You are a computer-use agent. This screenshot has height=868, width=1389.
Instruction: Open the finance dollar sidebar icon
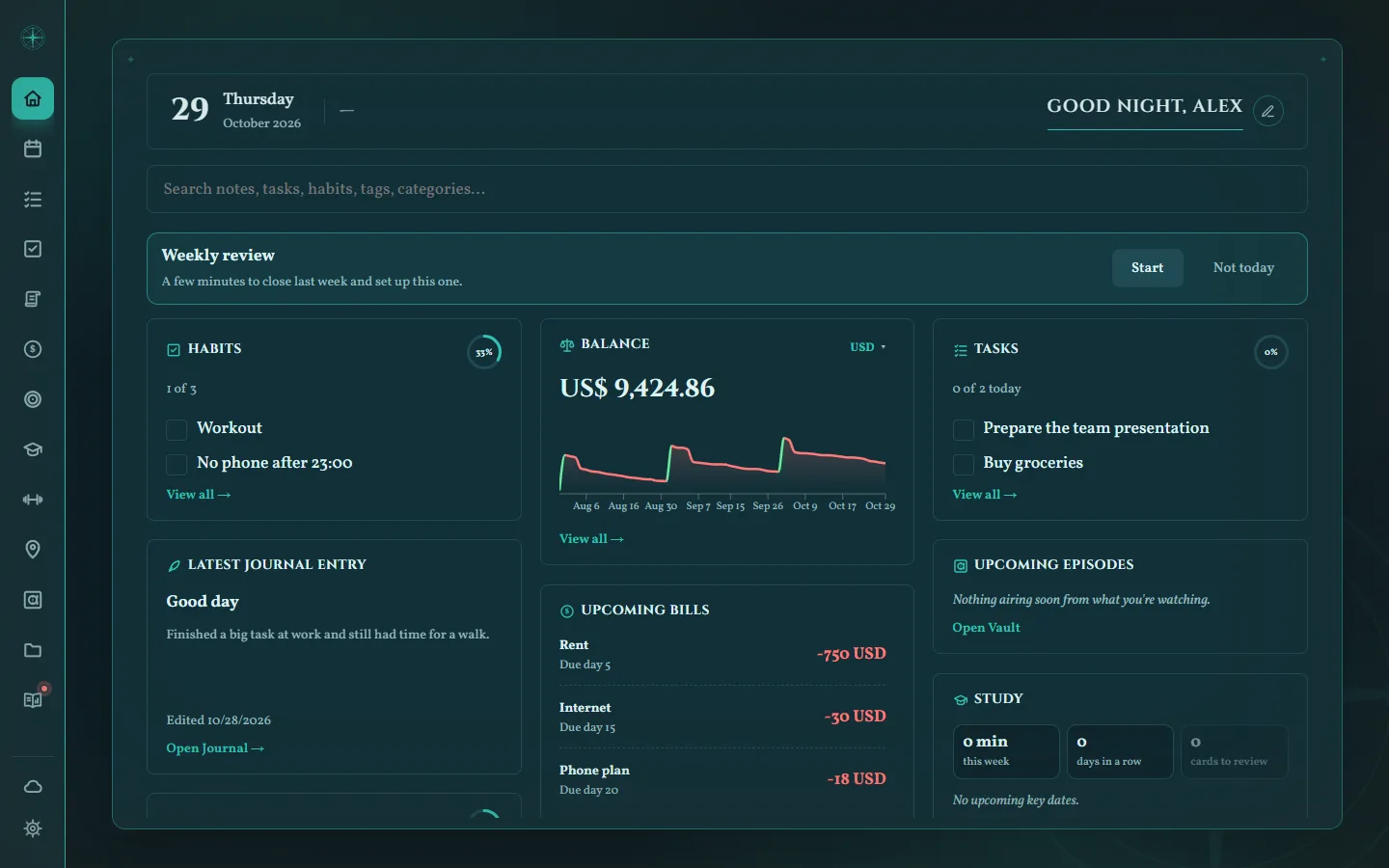pos(33,349)
